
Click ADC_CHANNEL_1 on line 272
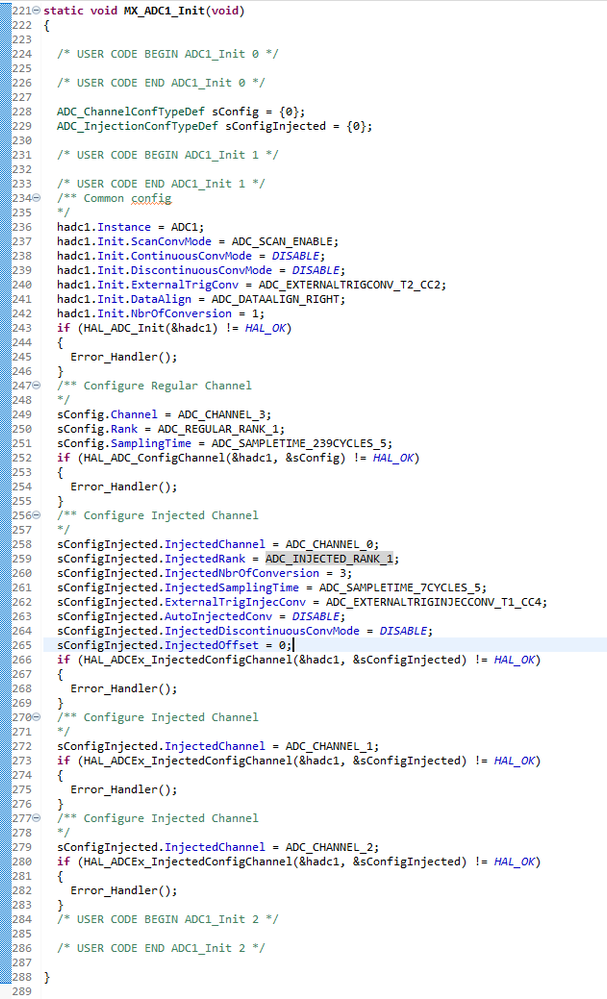[x=329, y=746]
